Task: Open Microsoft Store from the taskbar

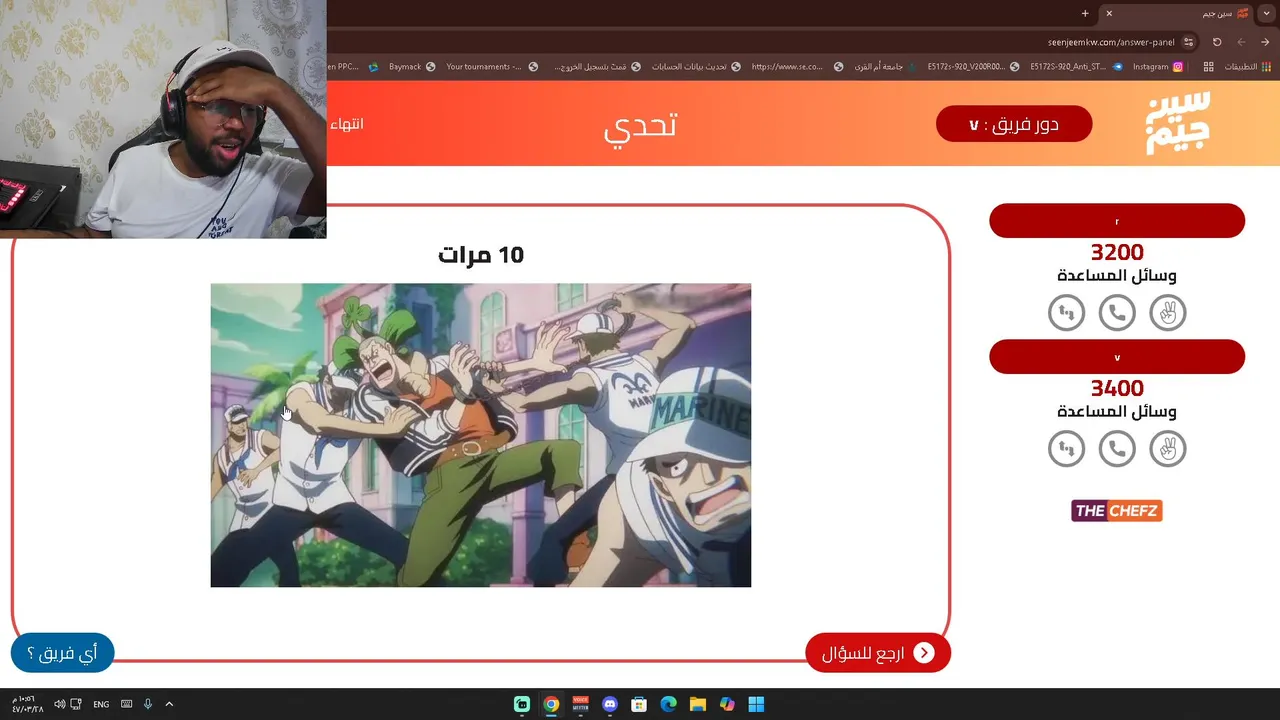Action: [639, 704]
